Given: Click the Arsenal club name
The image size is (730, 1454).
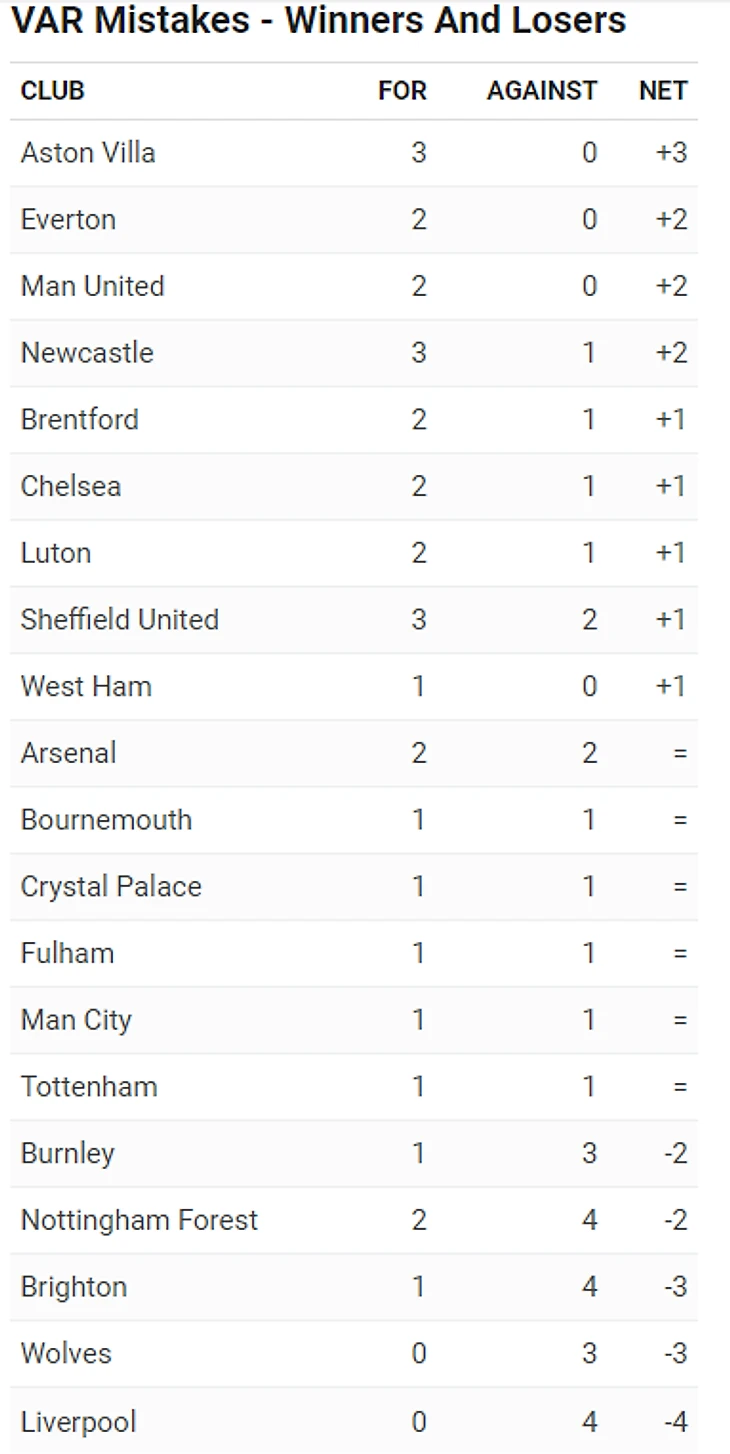Looking at the screenshot, I should pos(68,753).
